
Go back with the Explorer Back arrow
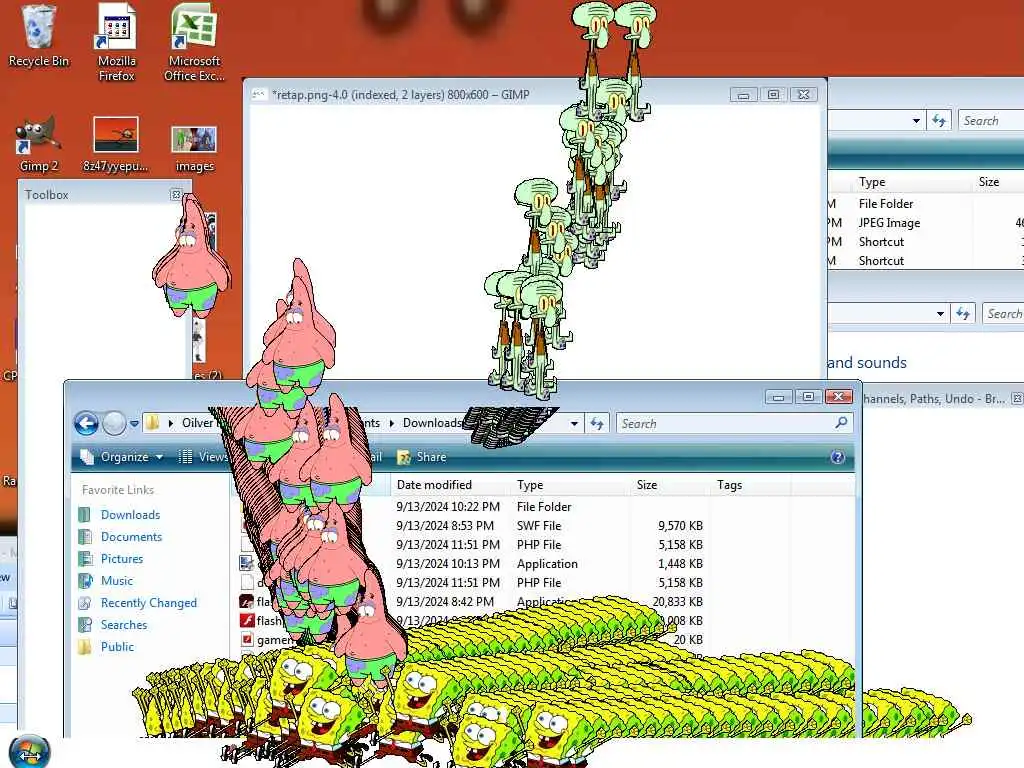coord(86,423)
